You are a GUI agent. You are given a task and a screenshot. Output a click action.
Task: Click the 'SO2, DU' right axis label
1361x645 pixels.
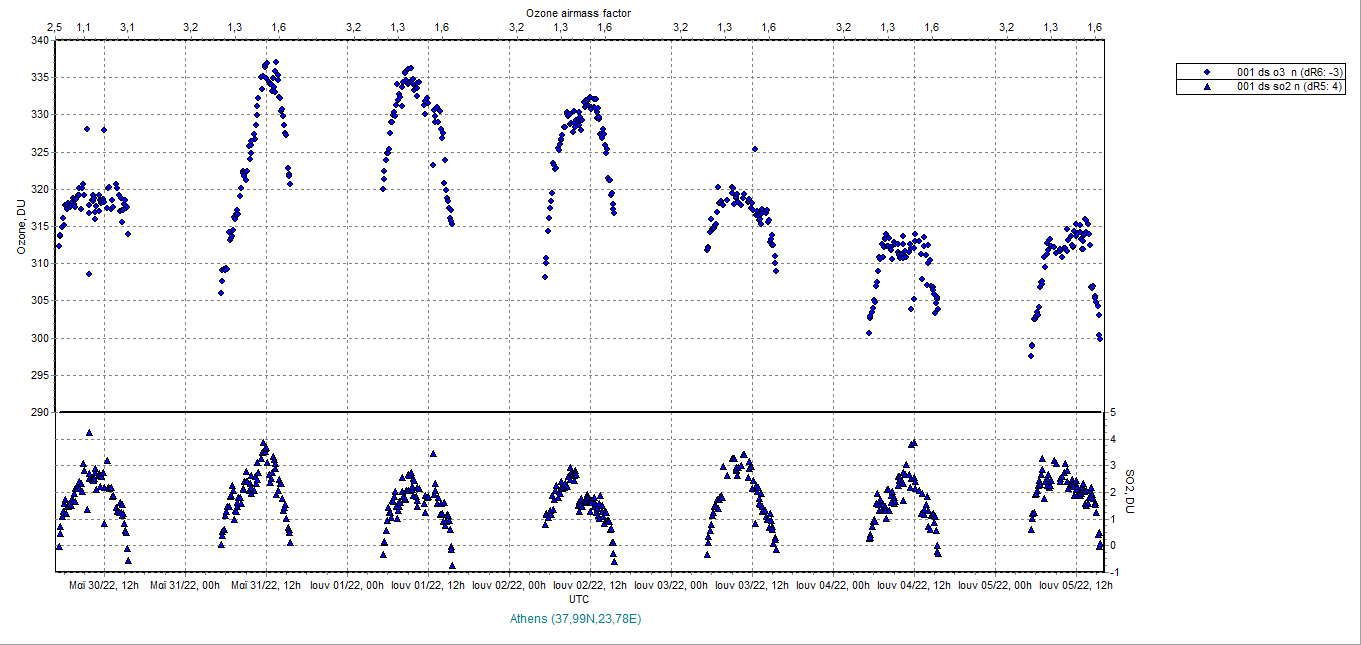point(1129,491)
